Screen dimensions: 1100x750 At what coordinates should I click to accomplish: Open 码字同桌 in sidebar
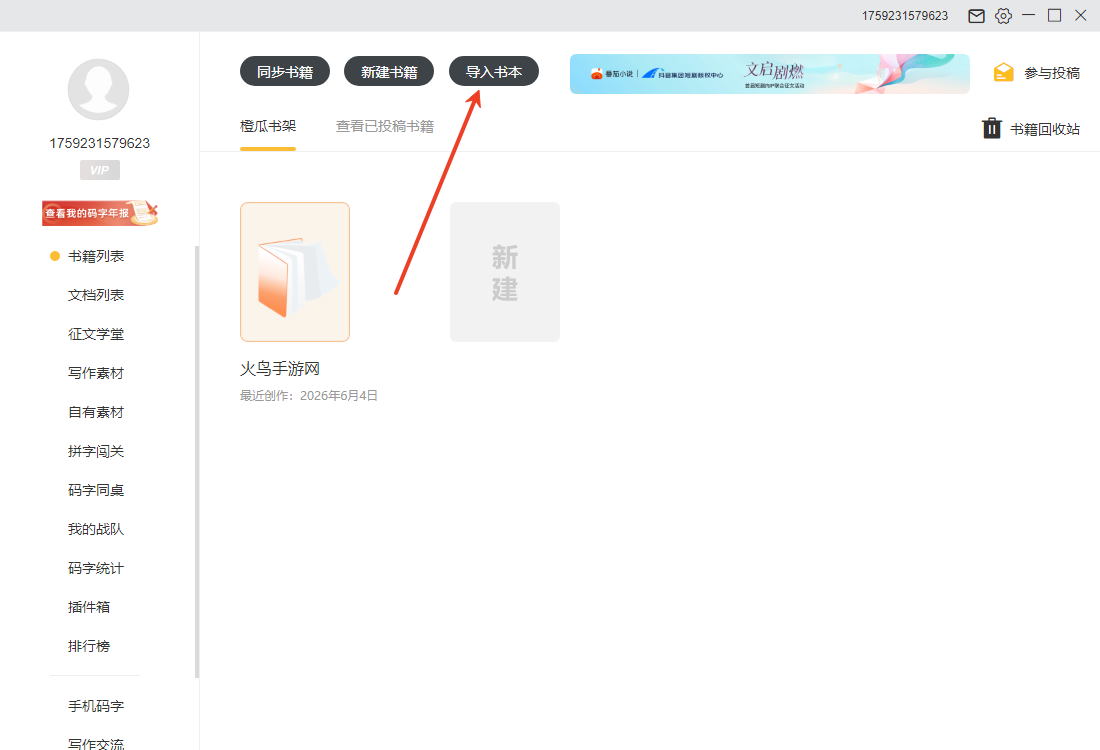coord(96,490)
